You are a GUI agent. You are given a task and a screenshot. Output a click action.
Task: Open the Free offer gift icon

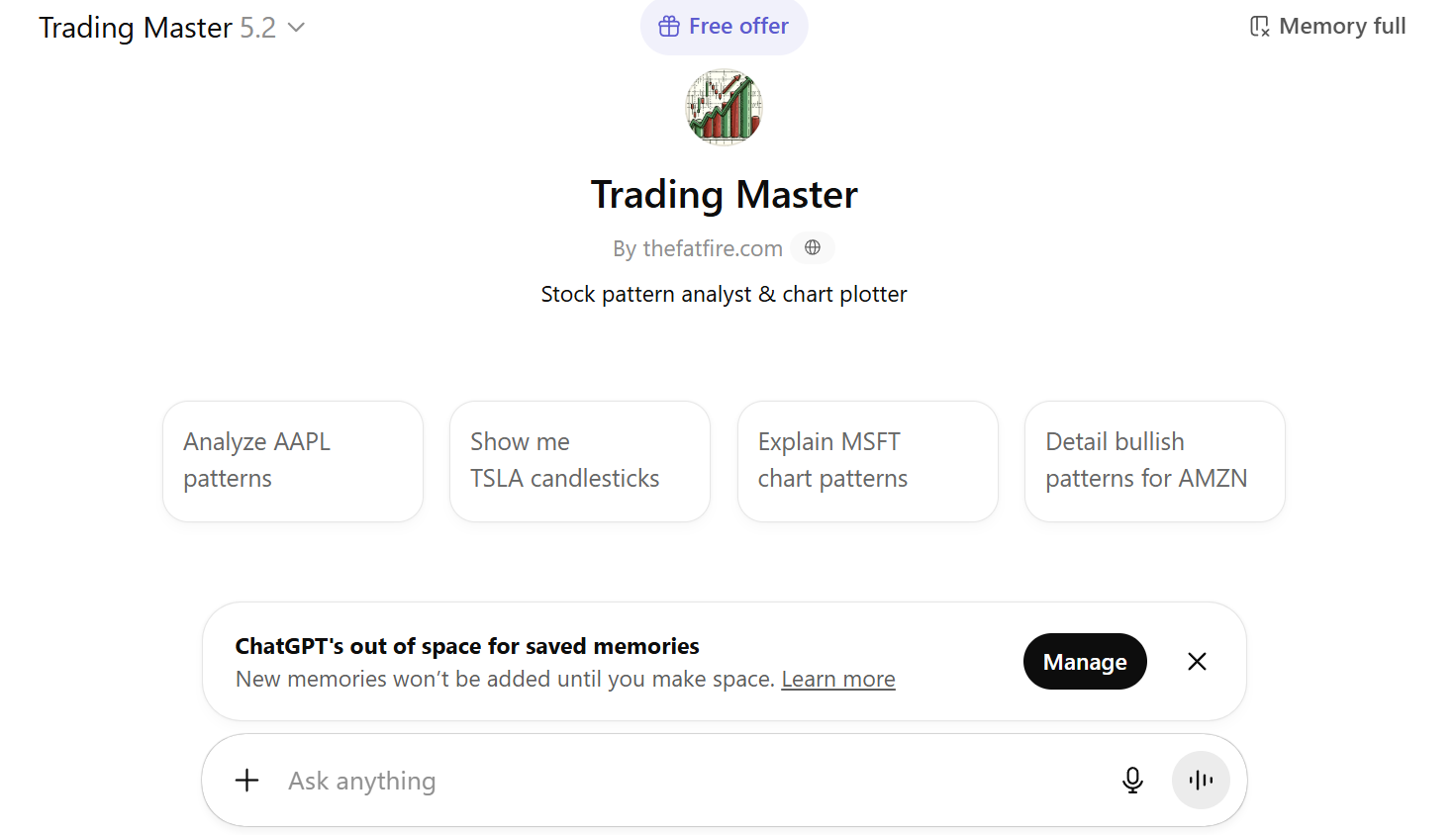[x=668, y=27]
